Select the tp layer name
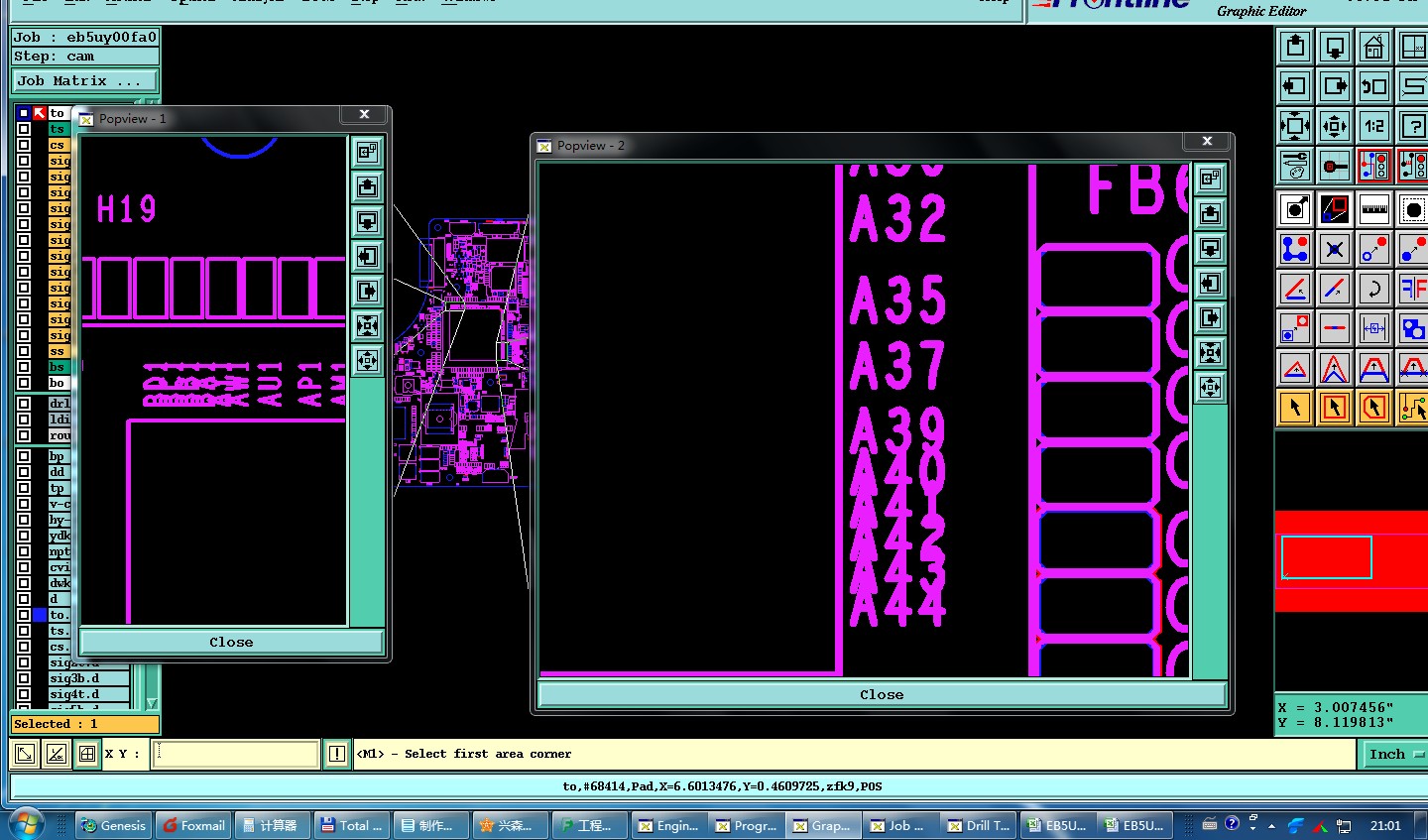This screenshot has height=840, width=1428. coord(59,488)
